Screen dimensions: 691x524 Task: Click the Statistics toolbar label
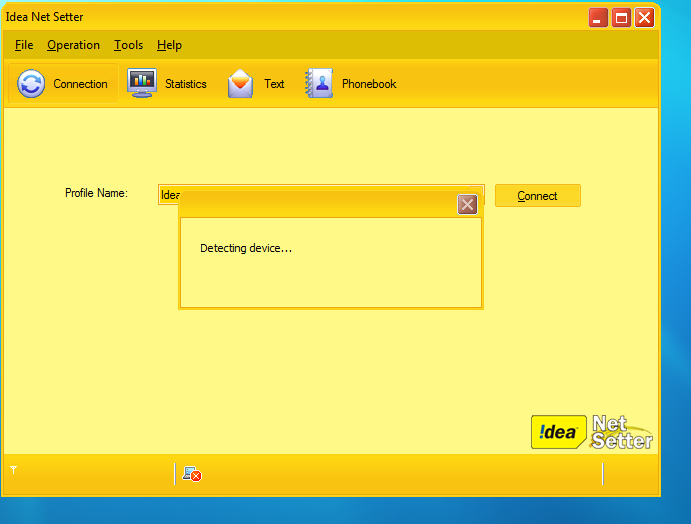pyautogui.click(x=186, y=84)
